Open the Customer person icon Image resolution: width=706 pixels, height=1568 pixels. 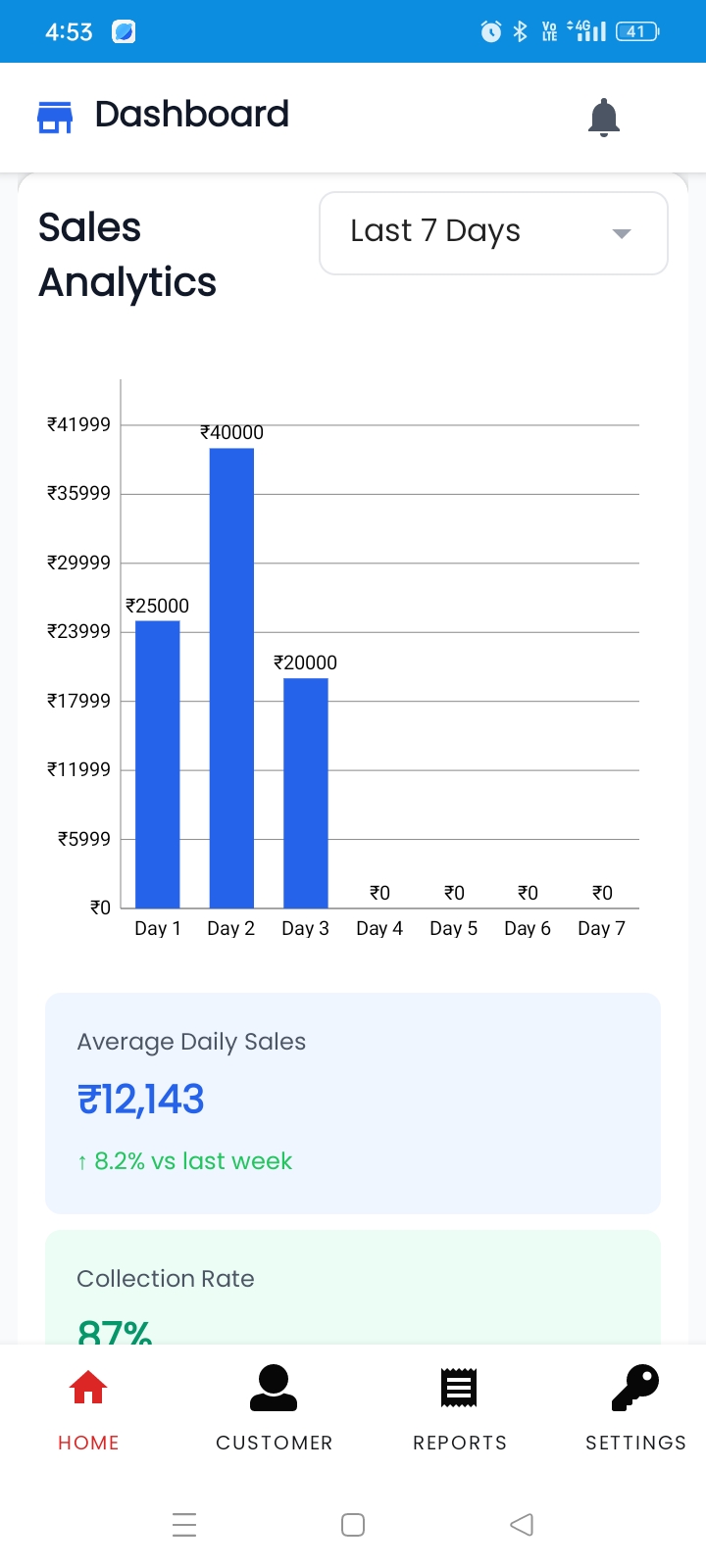[274, 1388]
